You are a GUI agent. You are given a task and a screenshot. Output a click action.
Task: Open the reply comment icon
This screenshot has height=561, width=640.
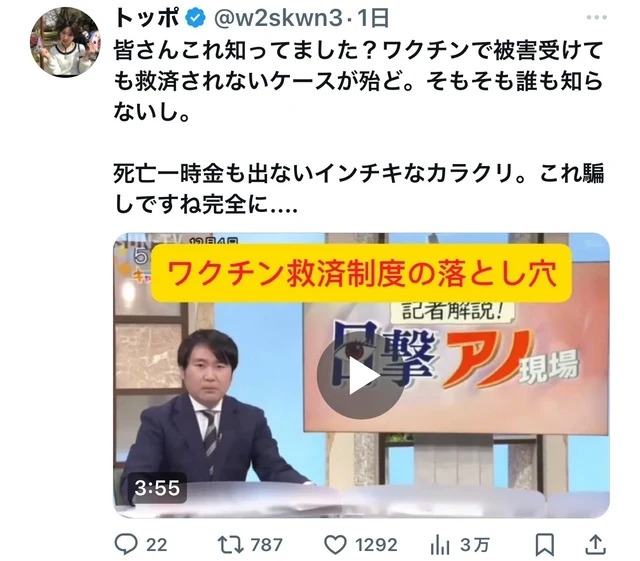click(x=126, y=544)
